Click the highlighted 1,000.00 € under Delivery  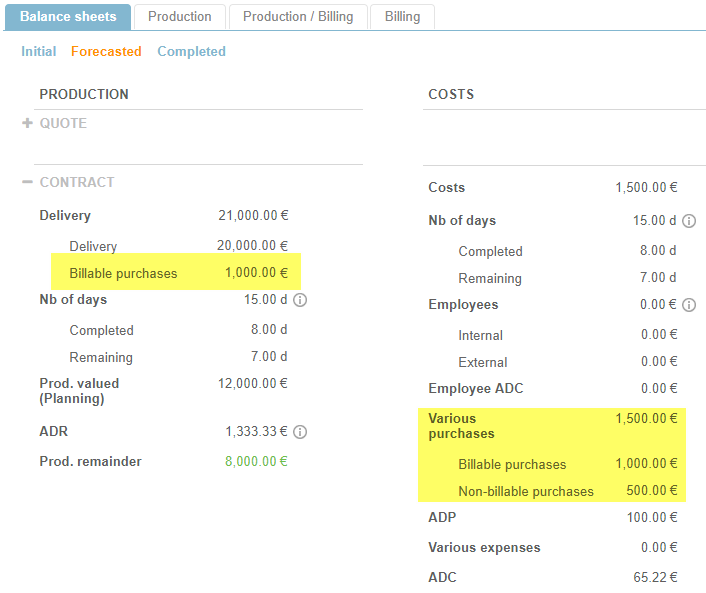coord(252,273)
